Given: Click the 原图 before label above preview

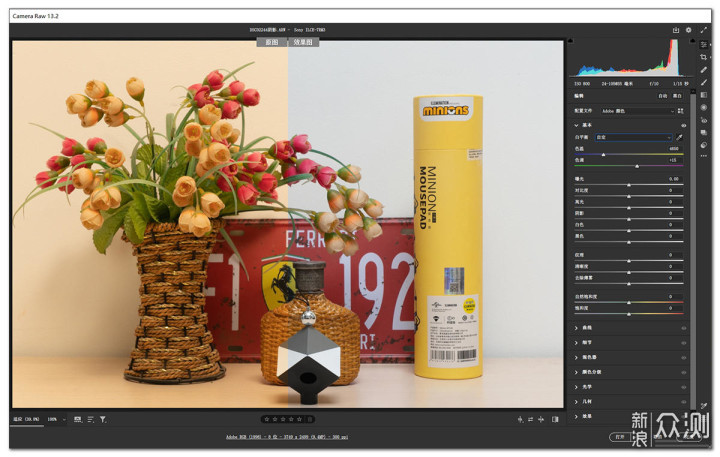Looking at the screenshot, I should [x=271, y=42].
